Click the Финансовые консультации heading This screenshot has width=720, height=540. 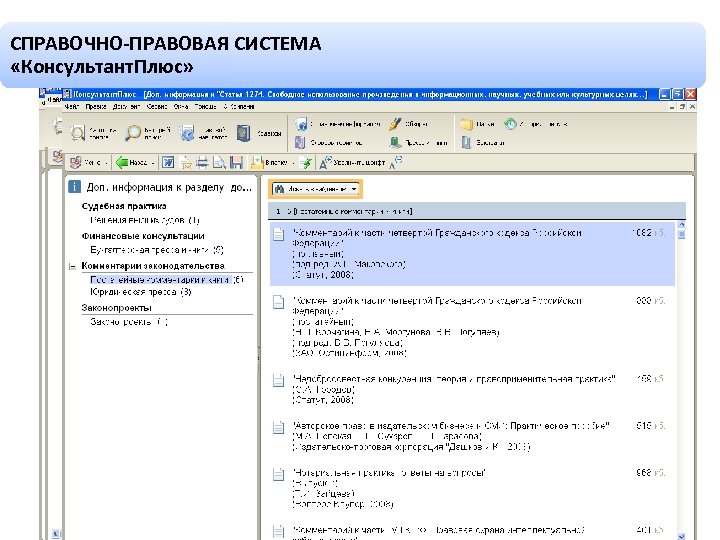(x=143, y=236)
